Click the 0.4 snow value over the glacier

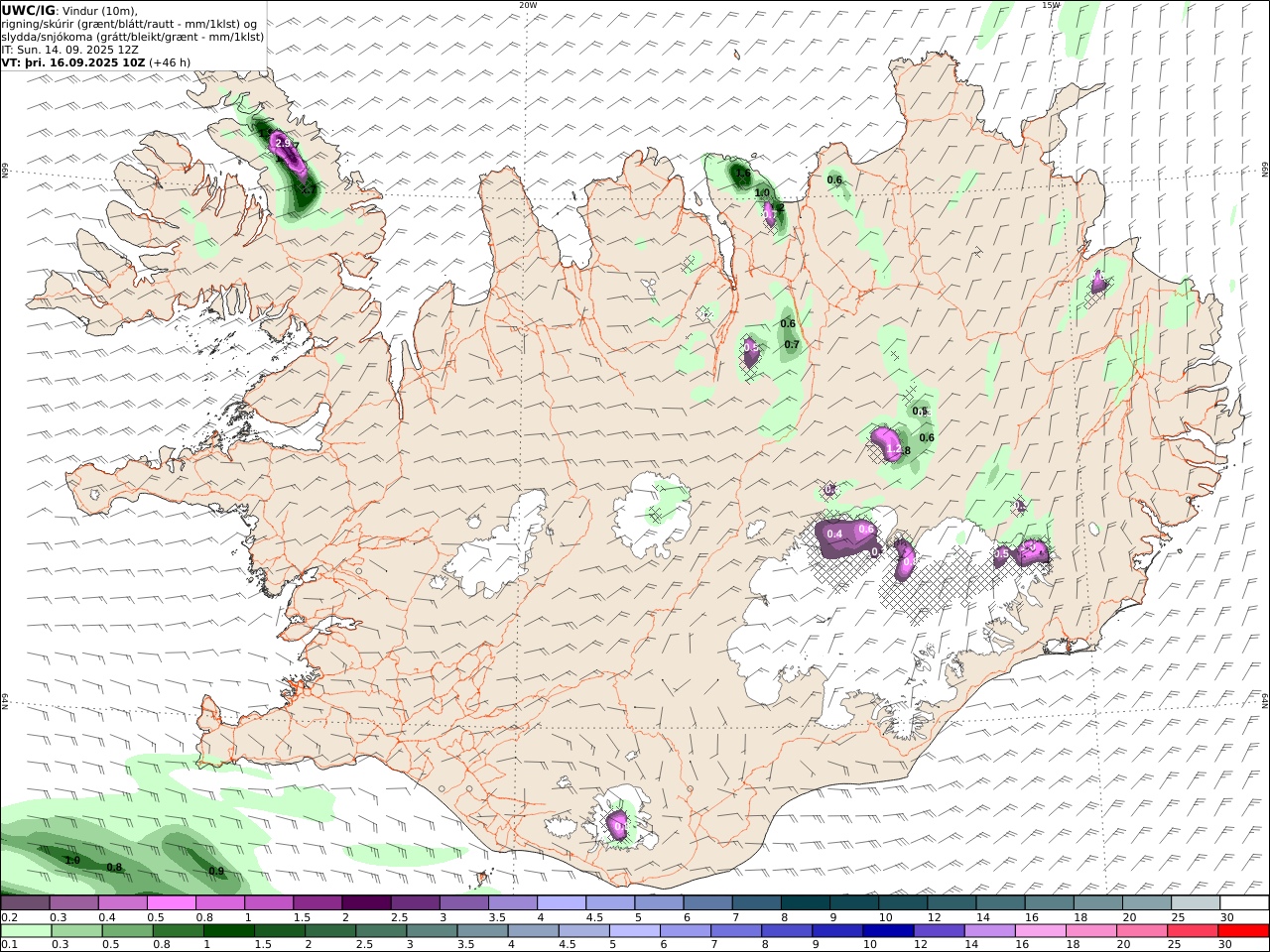coord(834,535)
